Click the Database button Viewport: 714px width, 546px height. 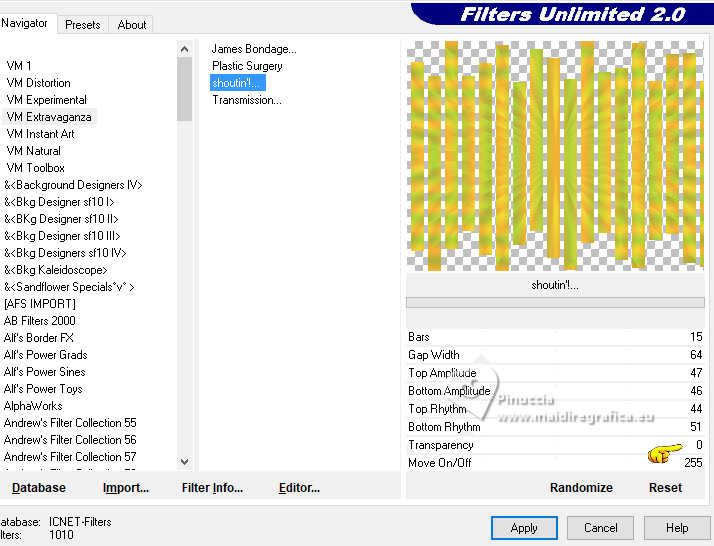39,488
